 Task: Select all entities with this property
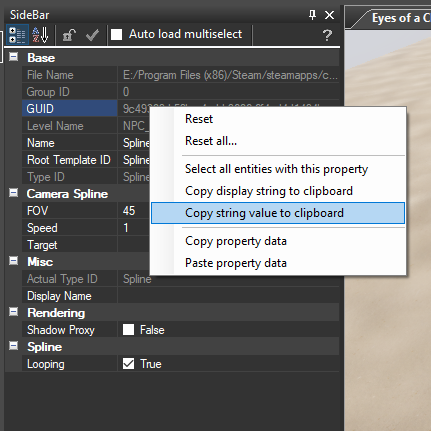tap(278, 169)
